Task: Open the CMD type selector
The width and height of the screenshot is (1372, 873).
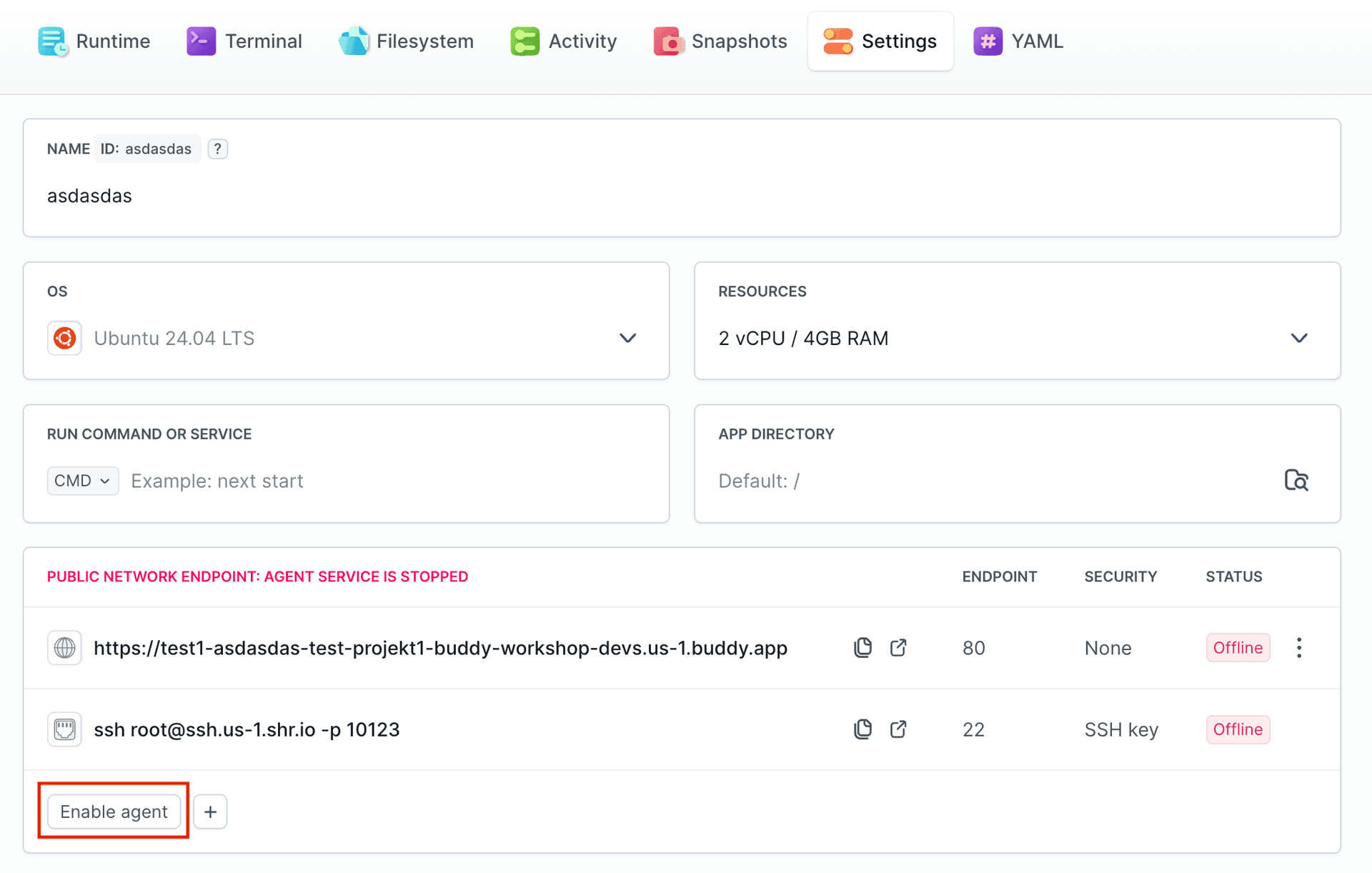Action: pyautogui.click(x=82, y=480)
